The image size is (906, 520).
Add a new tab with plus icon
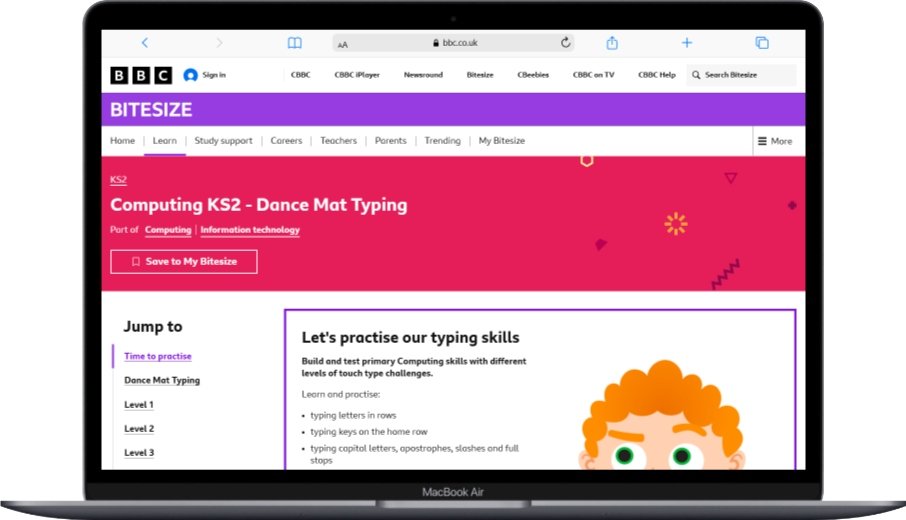pos(686,43)
